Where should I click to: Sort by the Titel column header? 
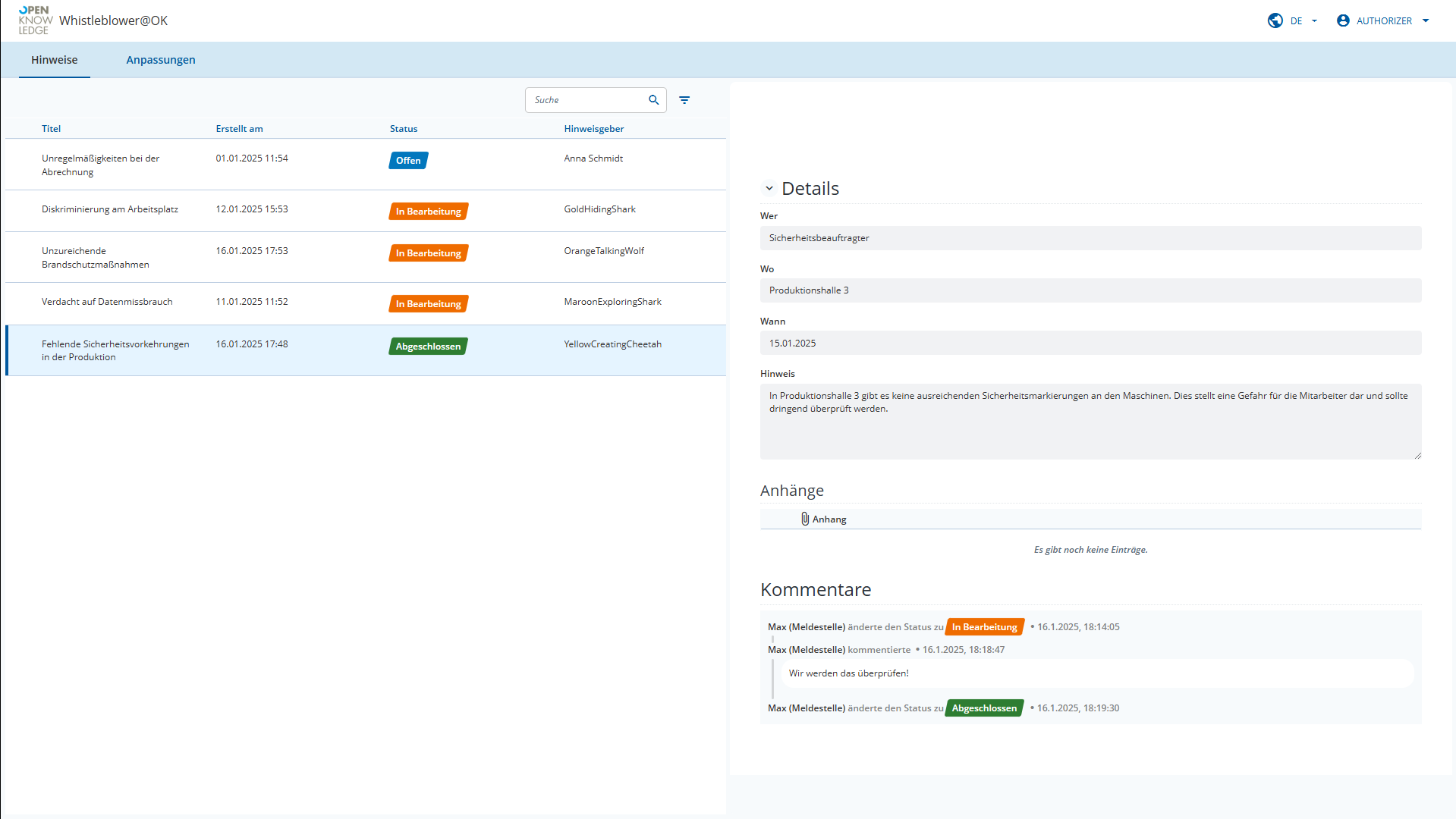[x=51, y=129]
